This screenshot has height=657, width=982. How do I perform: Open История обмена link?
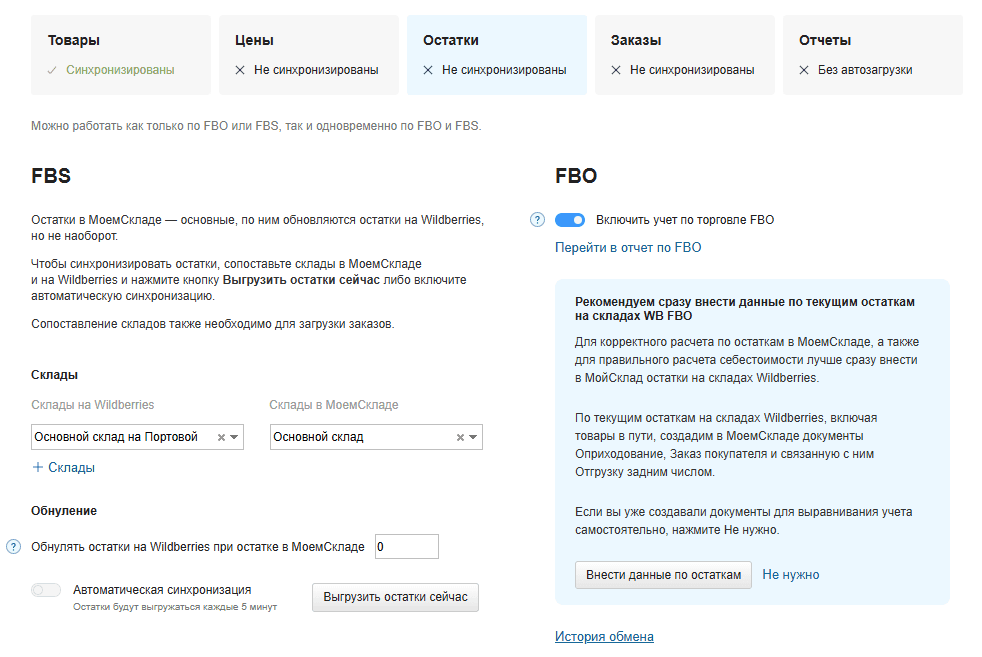(604, 637)
